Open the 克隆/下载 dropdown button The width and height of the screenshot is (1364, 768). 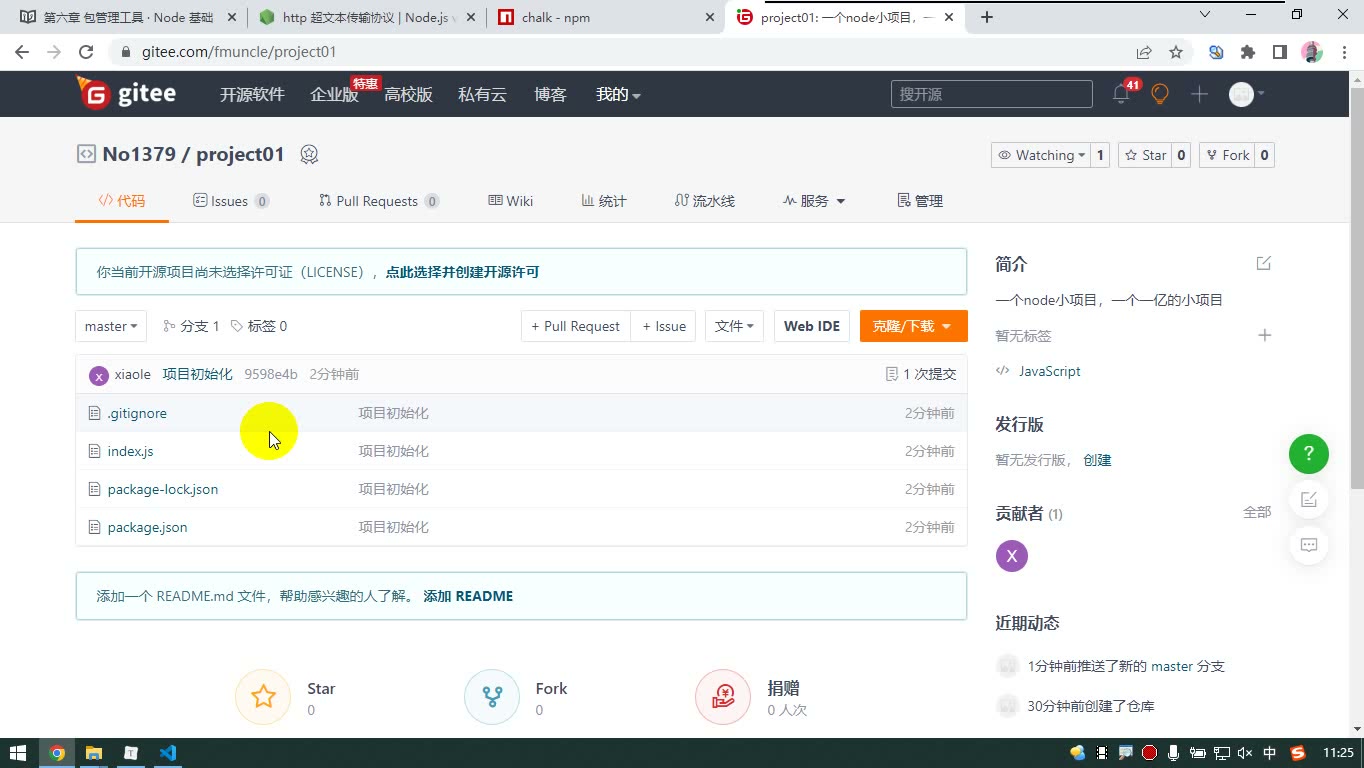point(913,326)
